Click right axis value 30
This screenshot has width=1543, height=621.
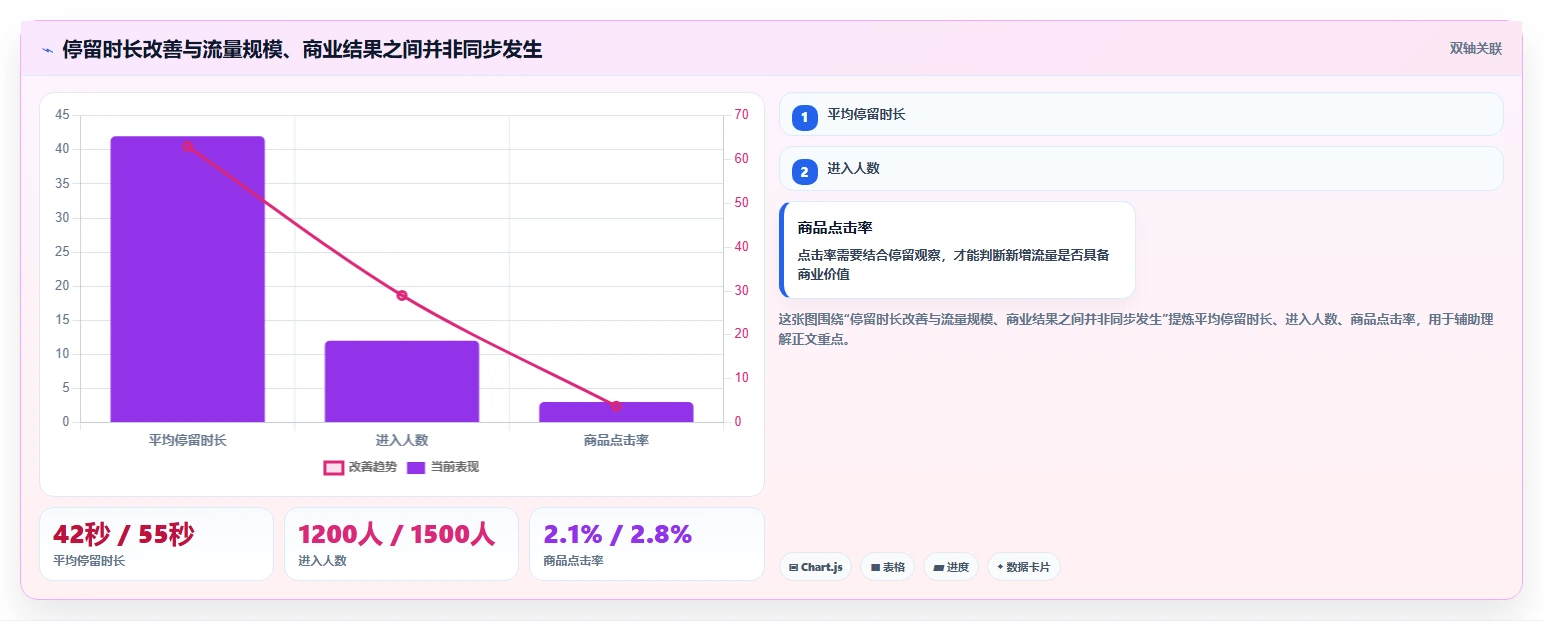[x=741, y=290]
